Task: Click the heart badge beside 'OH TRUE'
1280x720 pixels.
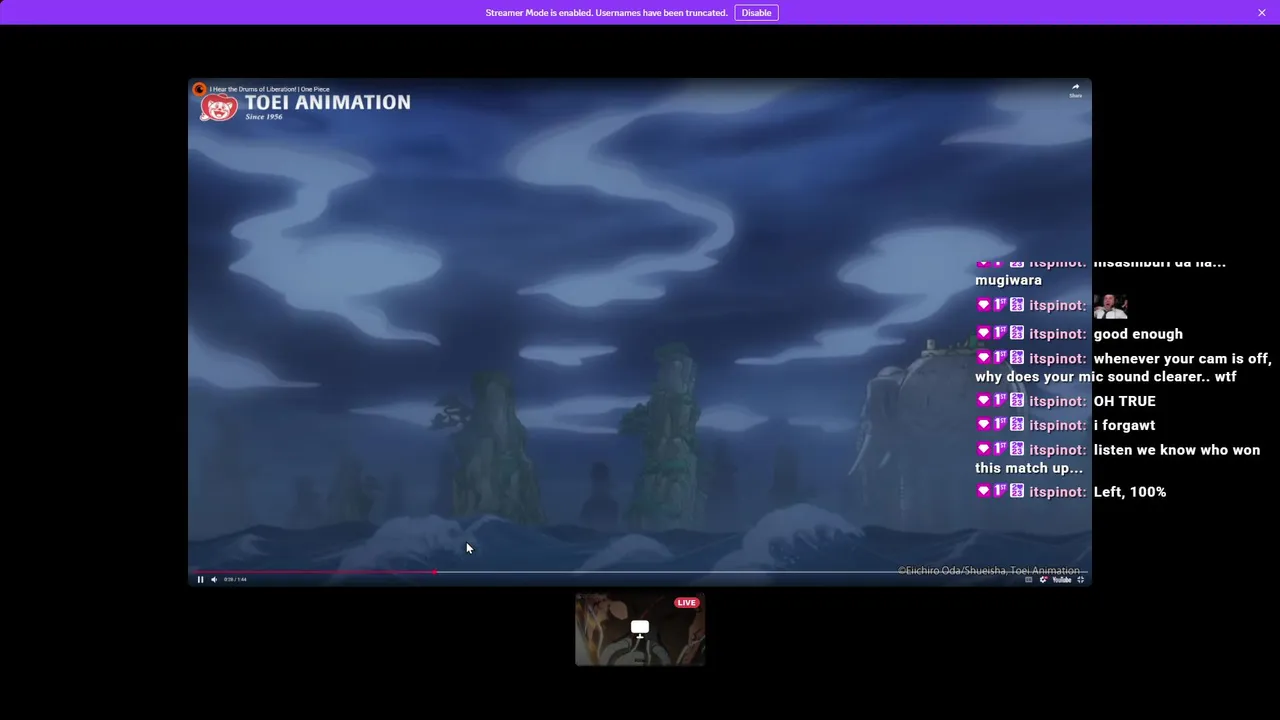Action: point(983,400)
